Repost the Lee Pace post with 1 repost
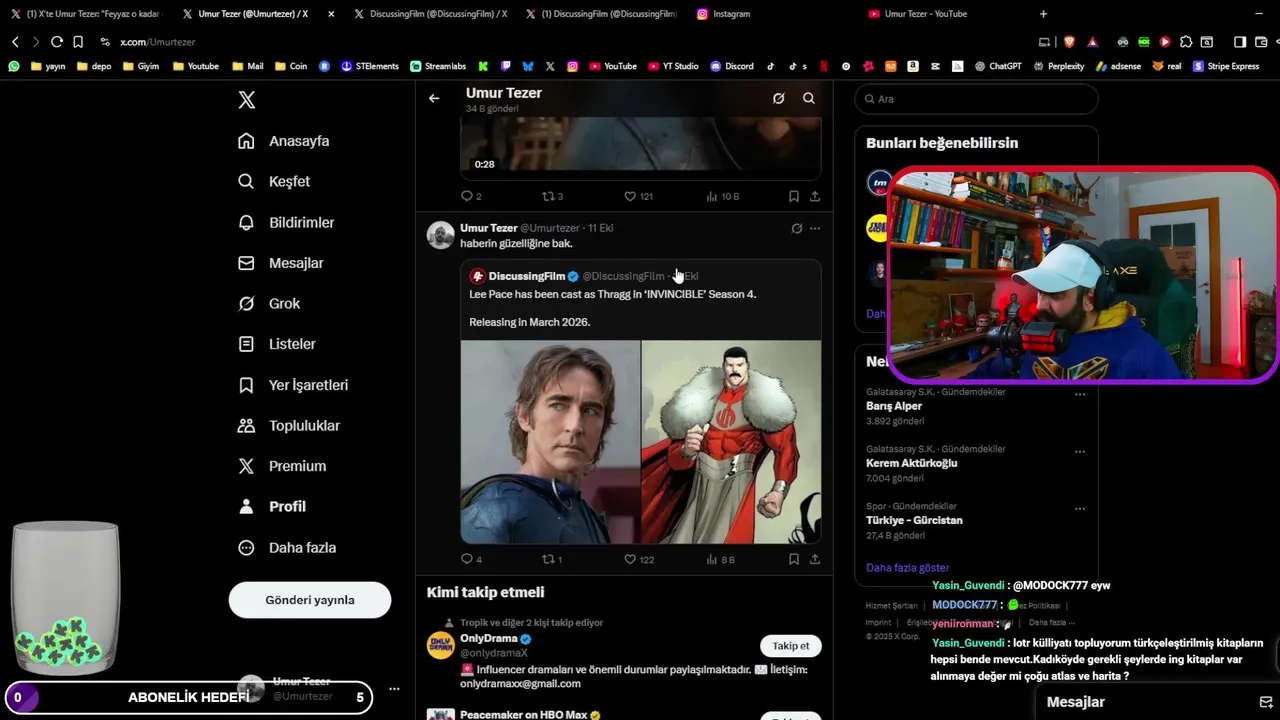The image size is (1280, 720). [x=551, y=559]
